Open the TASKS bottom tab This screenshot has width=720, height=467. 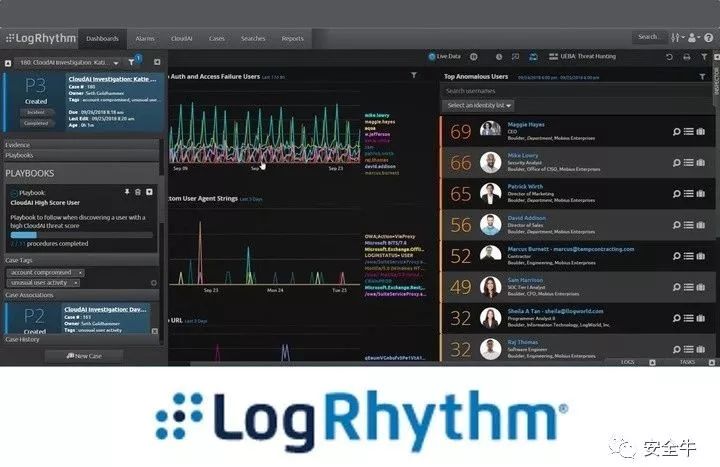[687, 362]
